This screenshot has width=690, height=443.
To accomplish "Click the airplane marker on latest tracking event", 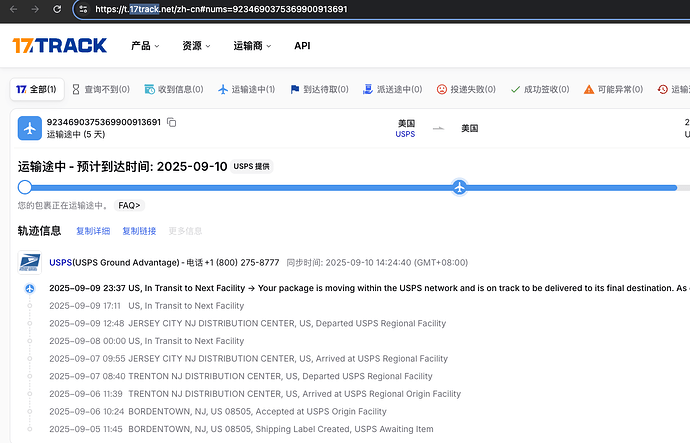I will 29,289.
